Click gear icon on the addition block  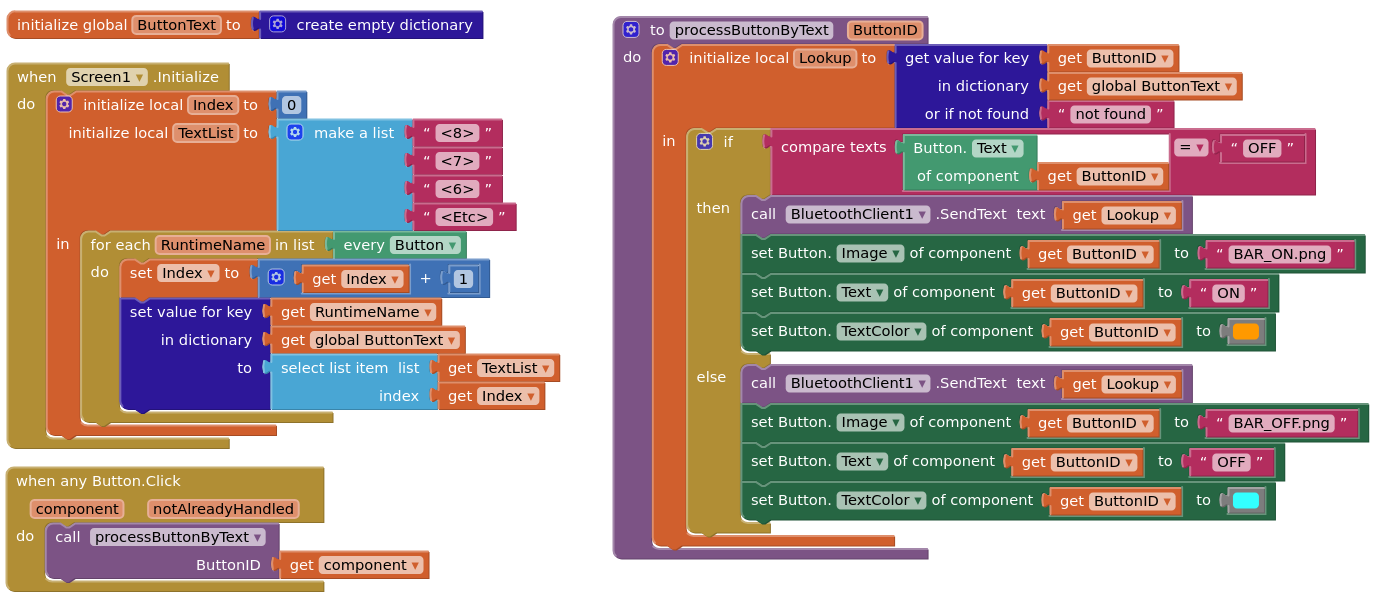click(x=276, y=278)
